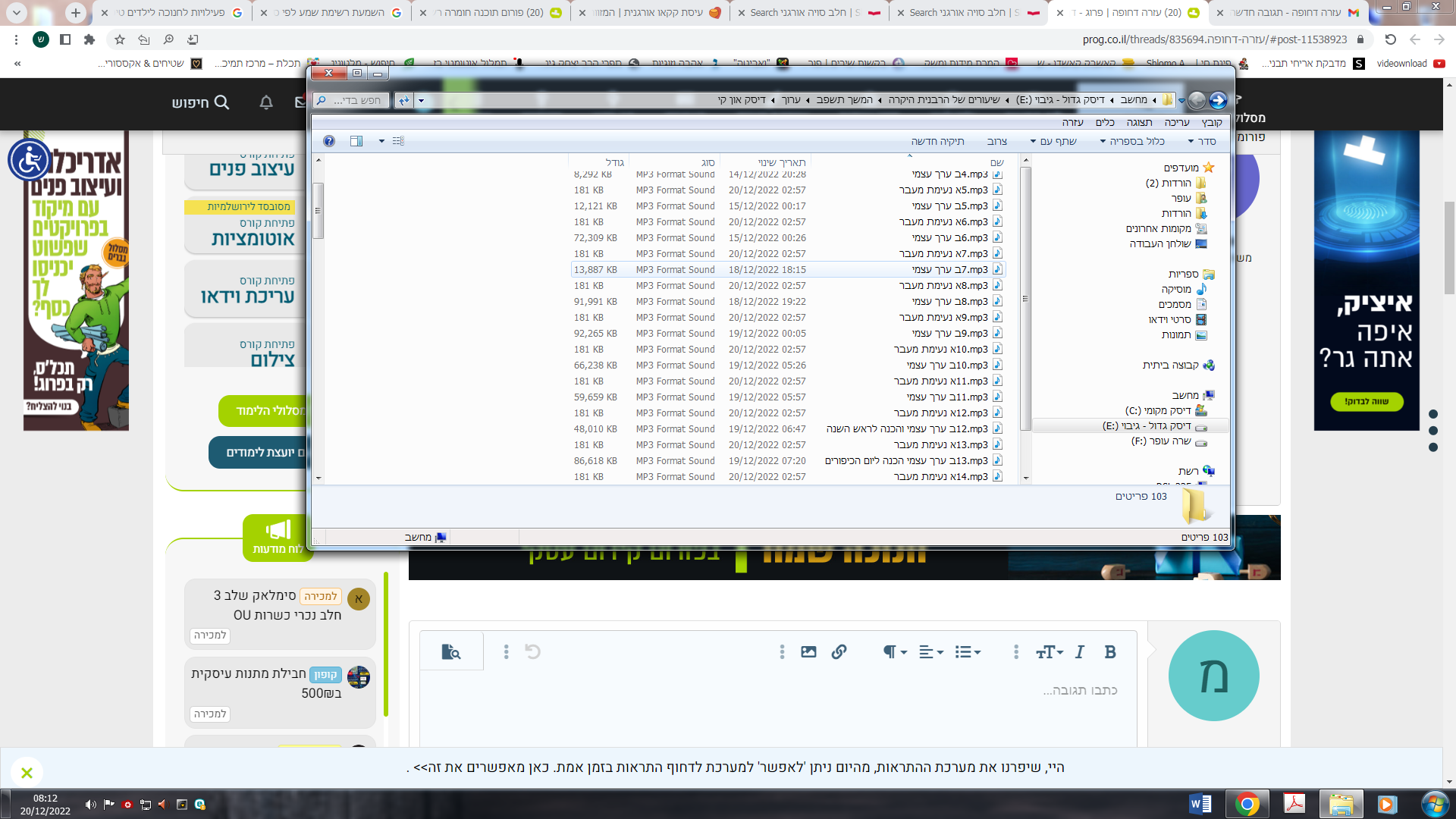
Task: Click the blue Explorer navigation arrow button
Action: pos(1218,100)
